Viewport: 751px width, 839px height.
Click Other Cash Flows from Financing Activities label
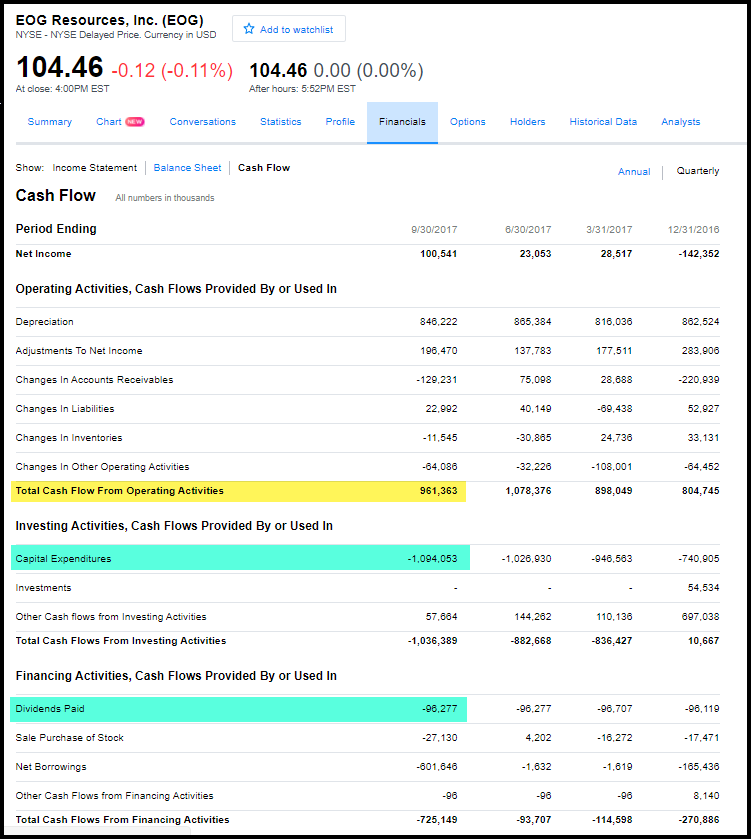[114, 796]
